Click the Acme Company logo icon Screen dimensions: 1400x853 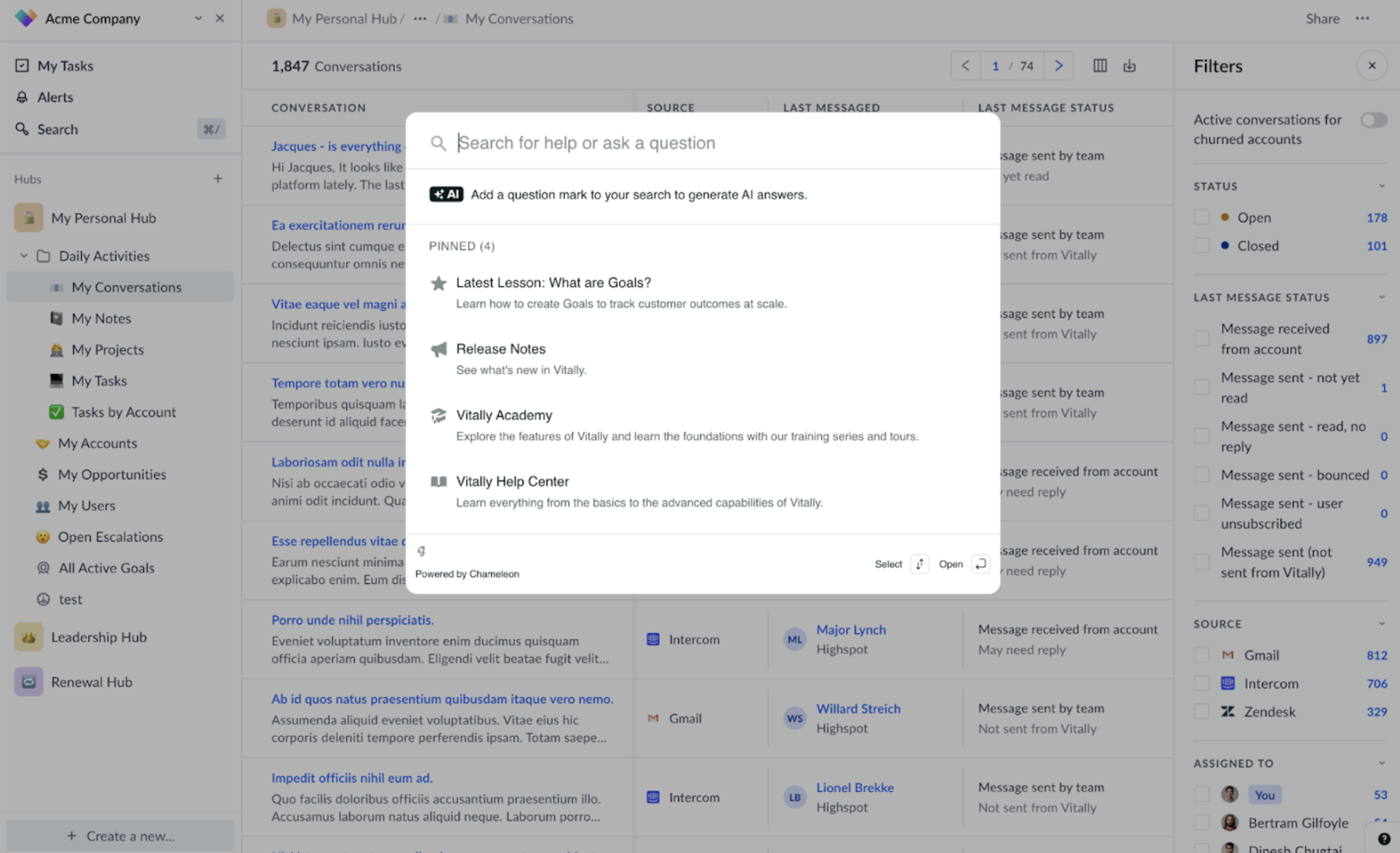pyautogui.click(x=25, y=18)
